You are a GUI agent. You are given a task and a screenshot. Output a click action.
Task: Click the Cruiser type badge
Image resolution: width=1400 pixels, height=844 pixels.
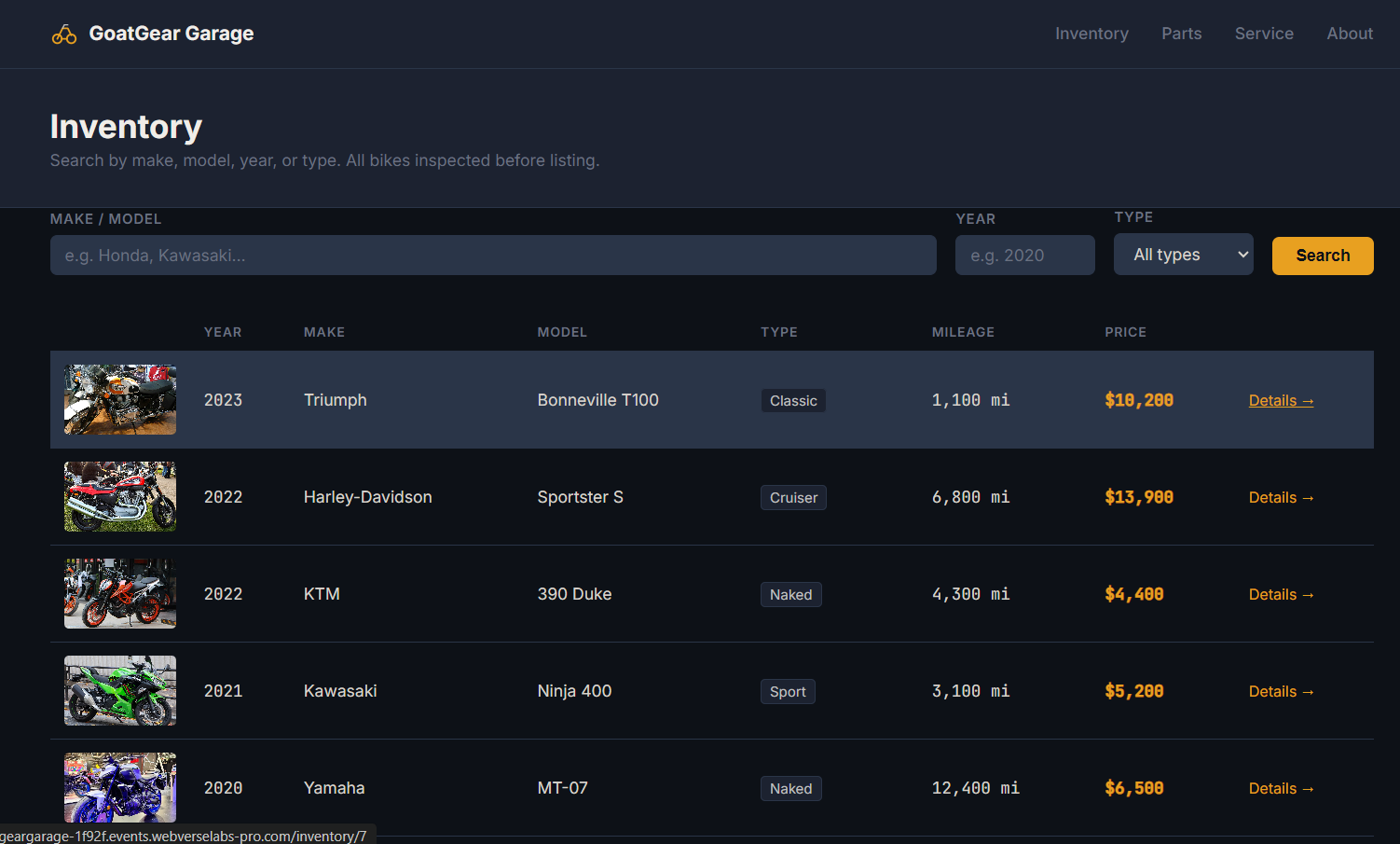[793, 498]
